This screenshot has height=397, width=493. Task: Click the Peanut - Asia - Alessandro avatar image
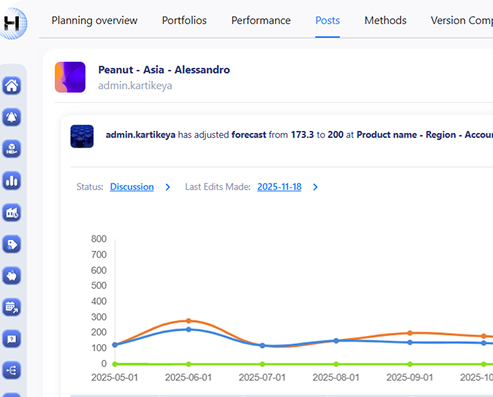(70, 77)
